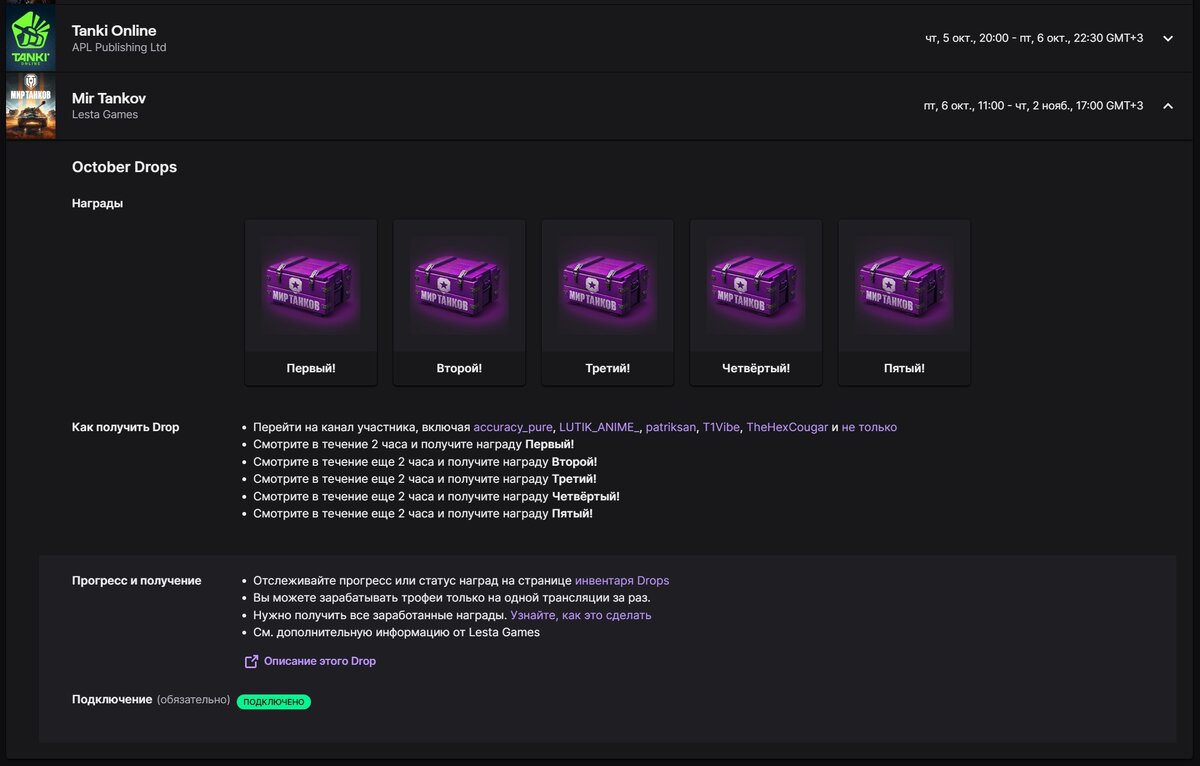Open the Tanki Online game icon
The width and height of the screenshot is (1200, 766).
coord(31,38)
